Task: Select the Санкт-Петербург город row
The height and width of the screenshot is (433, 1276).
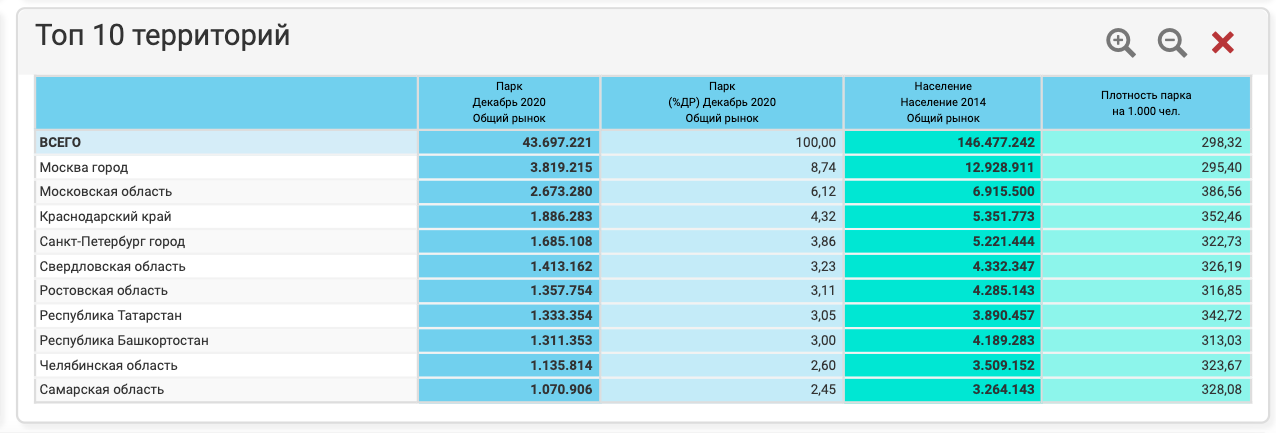Action: coord(112,242)
